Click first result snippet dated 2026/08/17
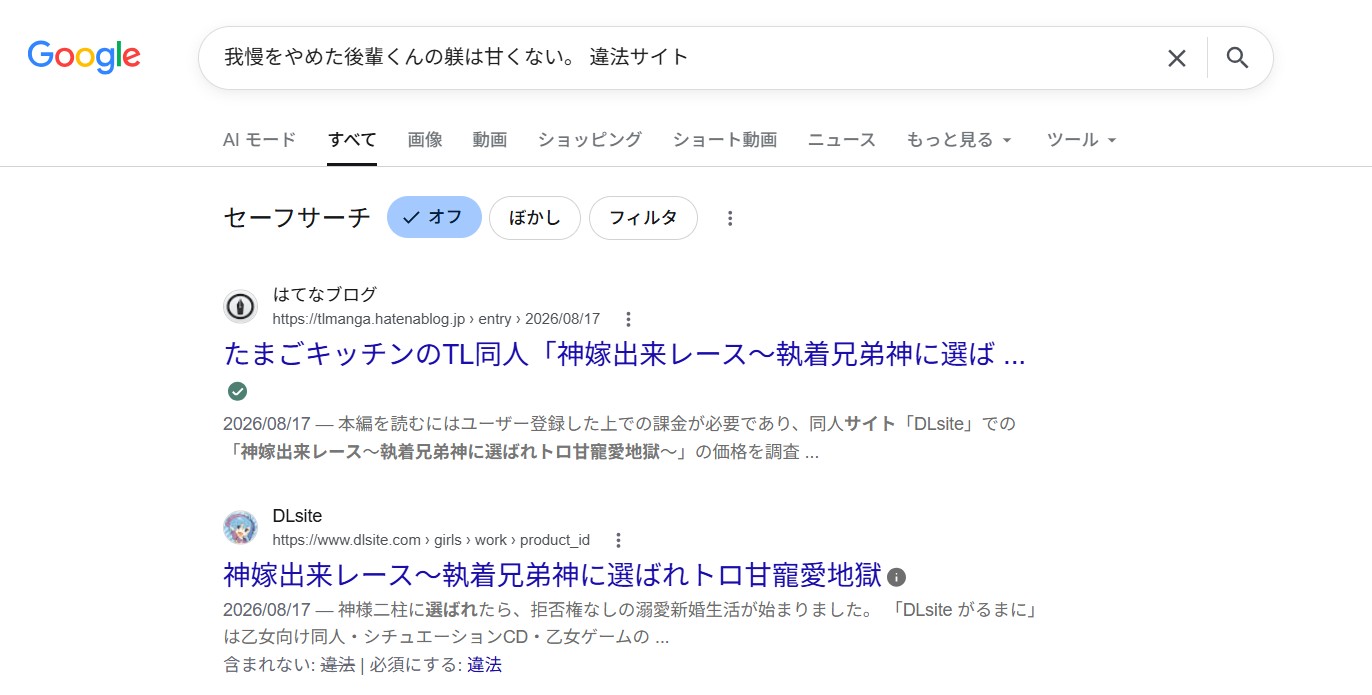Screen dimensions: 1372x695 pyautogui.click(x=619, y=438)
